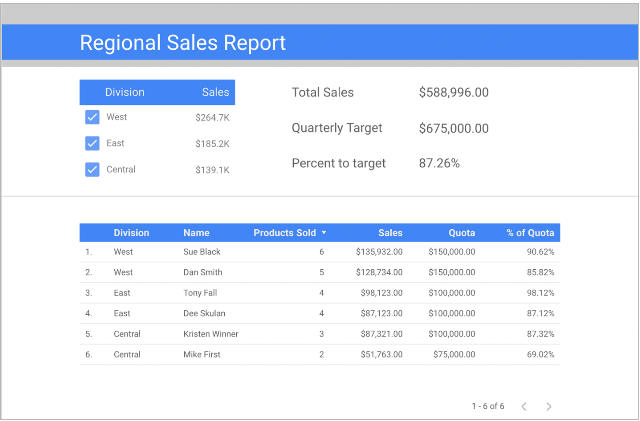
Task: Click the Total Sales value $588,996.00
Action: point(453,92)
